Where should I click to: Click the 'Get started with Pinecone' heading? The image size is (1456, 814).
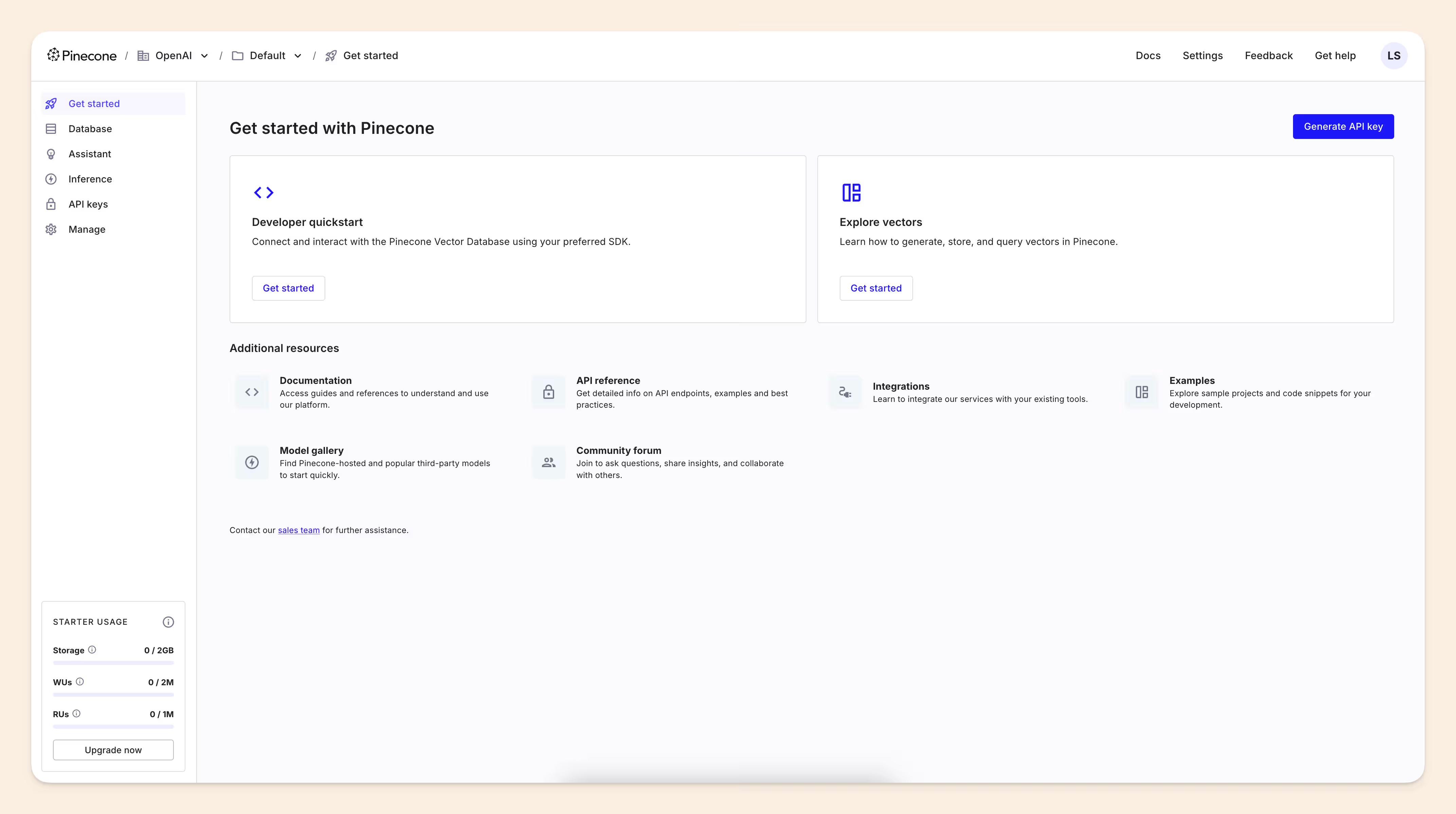click(x=332, y=128)
